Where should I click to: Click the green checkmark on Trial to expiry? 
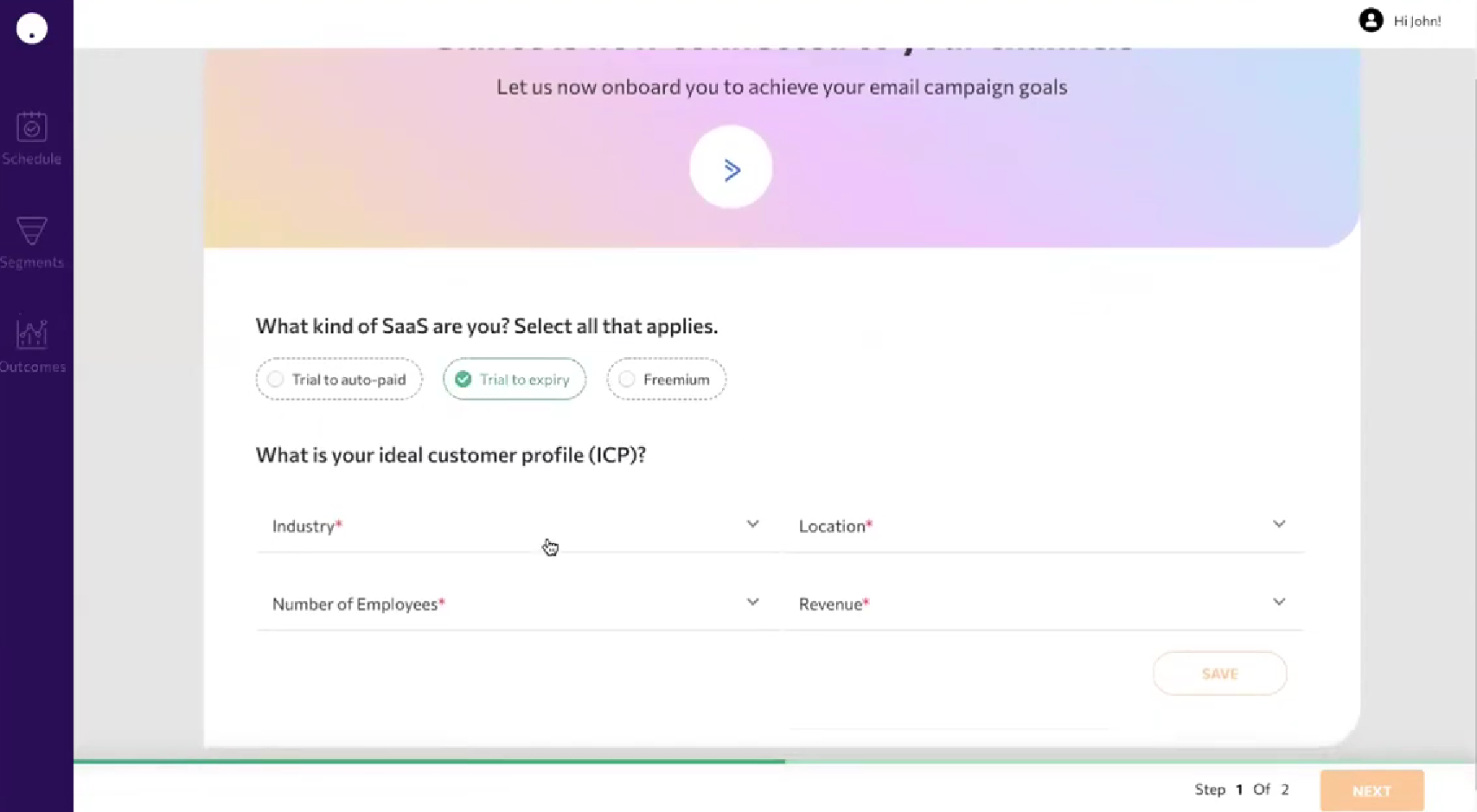pos(464,379)
